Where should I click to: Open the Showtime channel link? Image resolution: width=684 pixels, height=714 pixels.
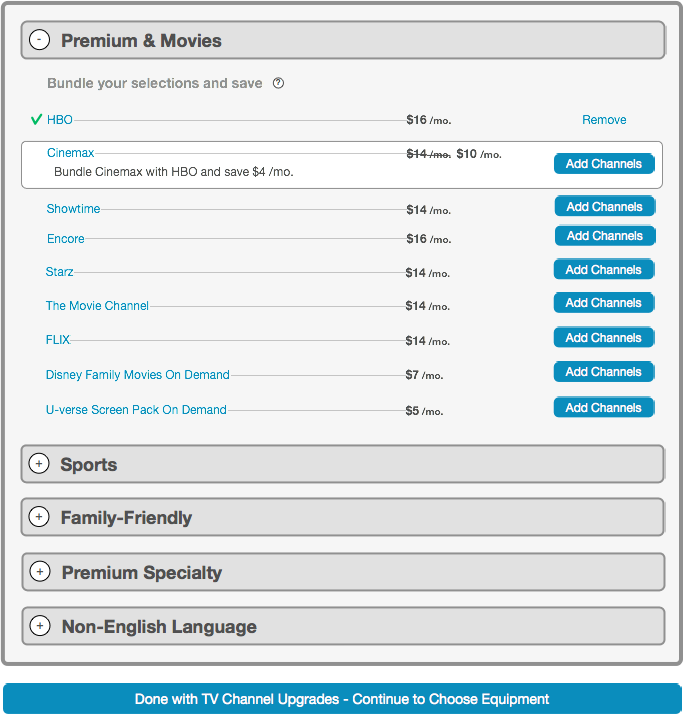[73, 209]
